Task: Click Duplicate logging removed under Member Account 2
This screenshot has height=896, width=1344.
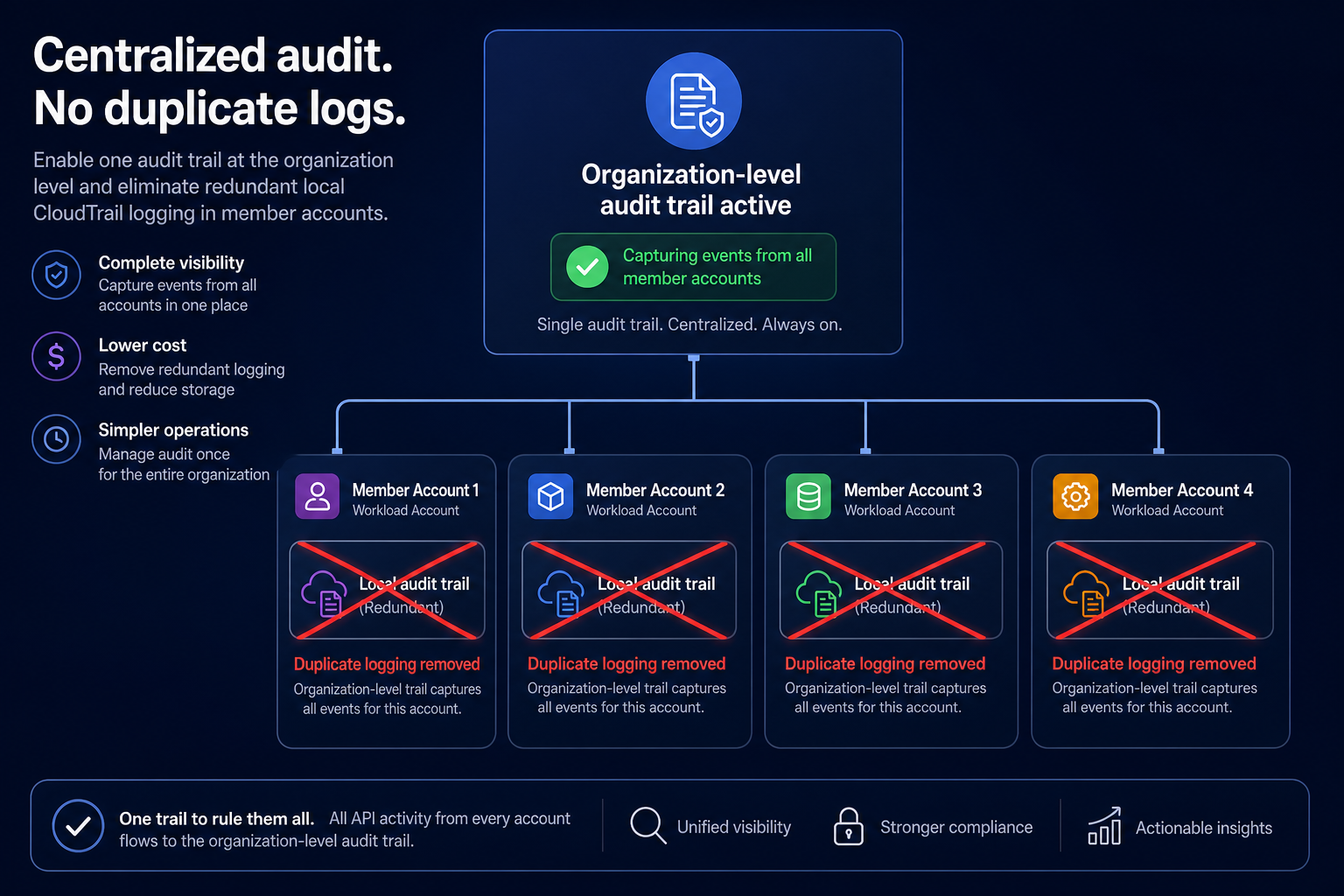Action: [x=626, y=664]
